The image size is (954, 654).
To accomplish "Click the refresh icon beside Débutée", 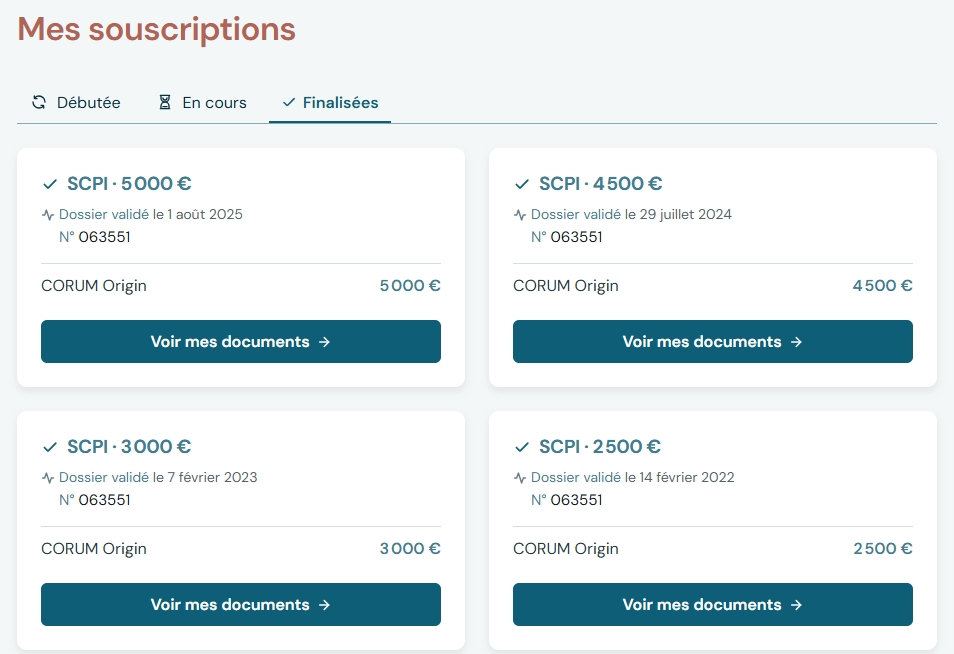I will tap(39, 102).
